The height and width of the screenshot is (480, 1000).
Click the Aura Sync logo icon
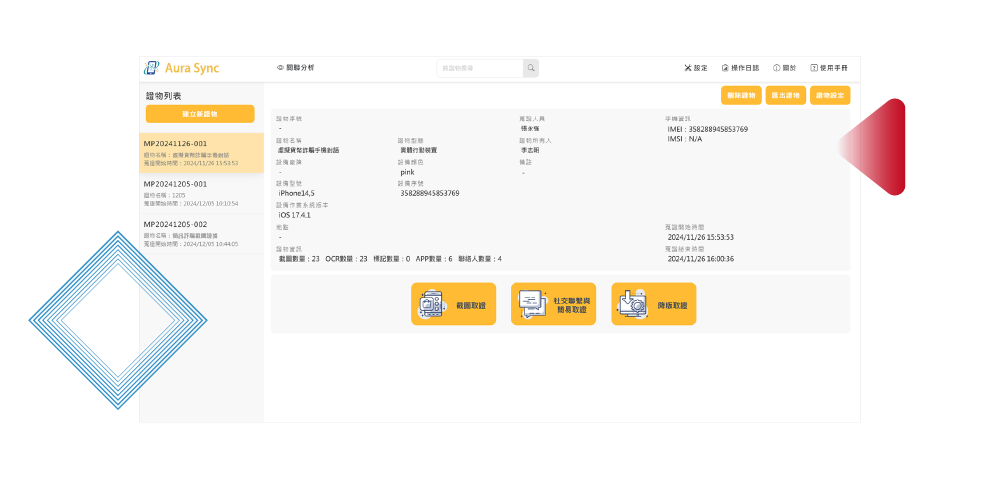tap(151, 68)
